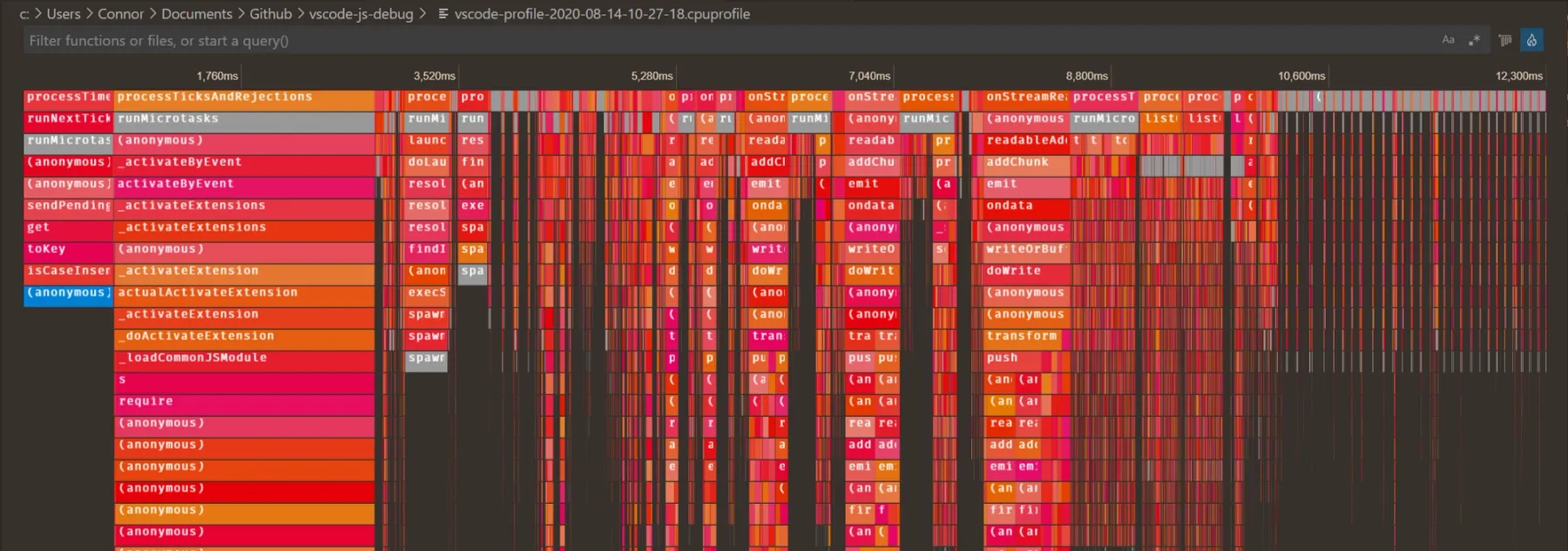The width and height of the screenshot is (1568, 551).
Task: Select the writeOrBuf frame
Action: pos(1024,250)
